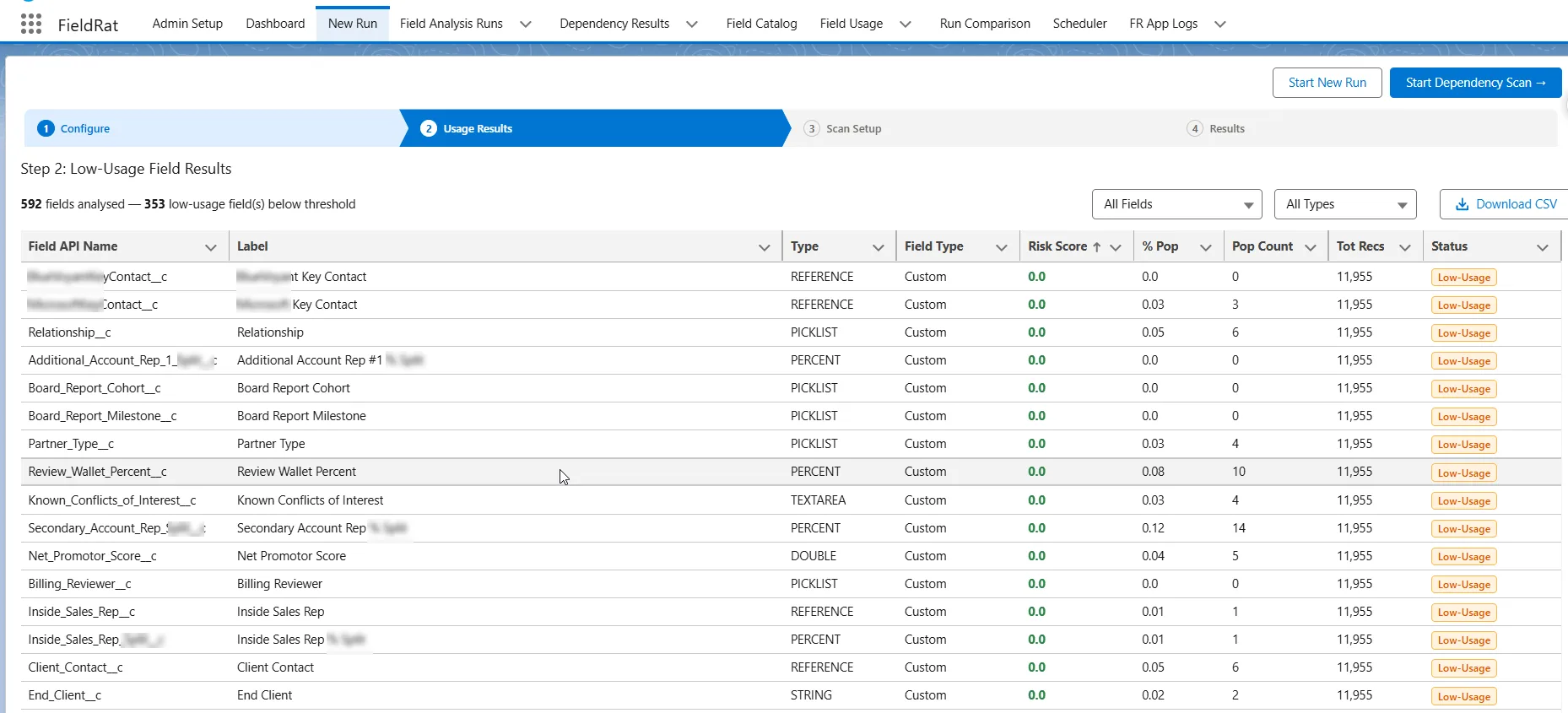Image resolution: width=1568 pixels, height=713 pixels.
Task: Open Pop Count column menu chevron
Action: (1311, 247)
